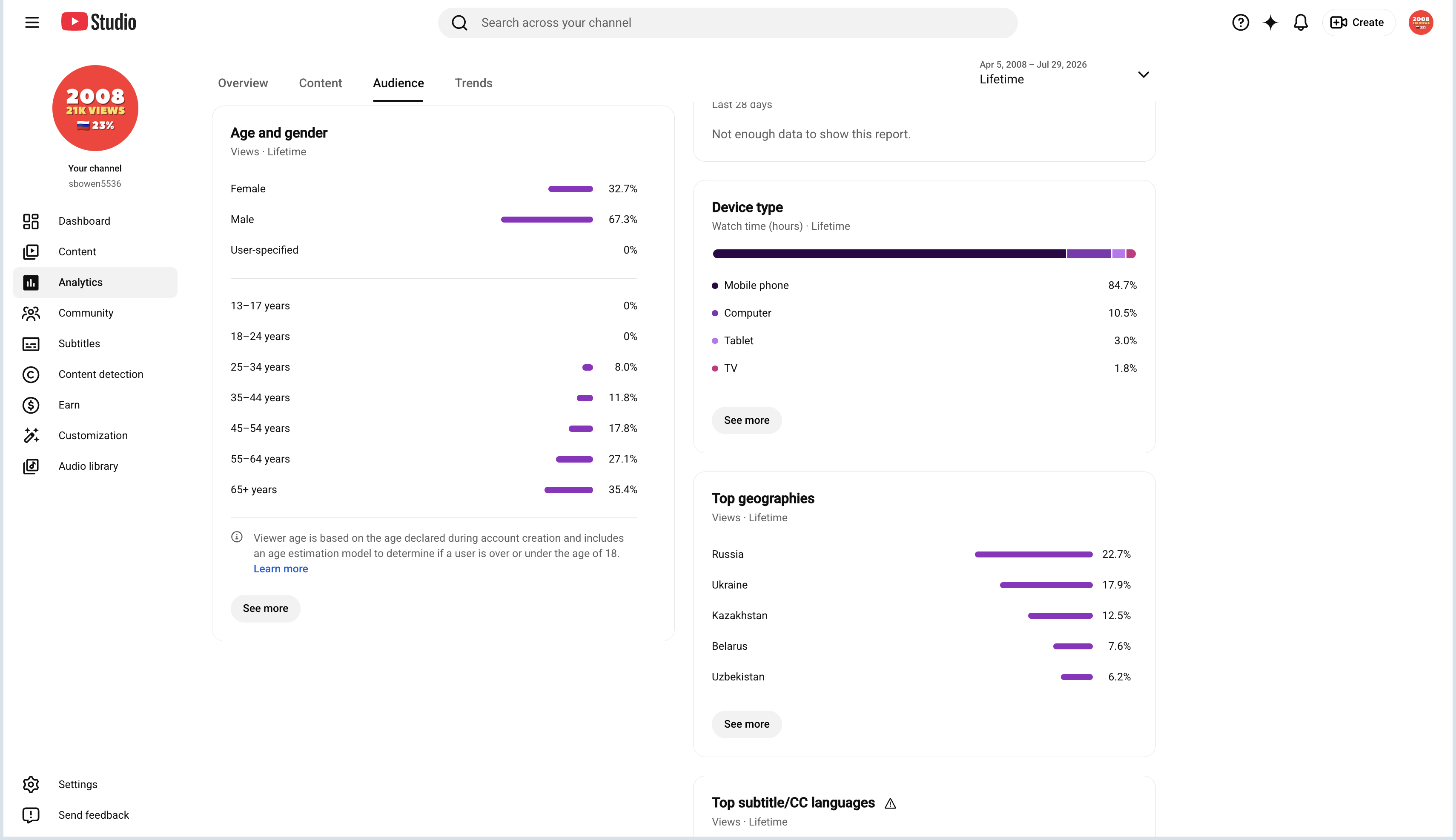Switch to the Overview tab
Screen dimensions: 1456x840
click(243, 83)
